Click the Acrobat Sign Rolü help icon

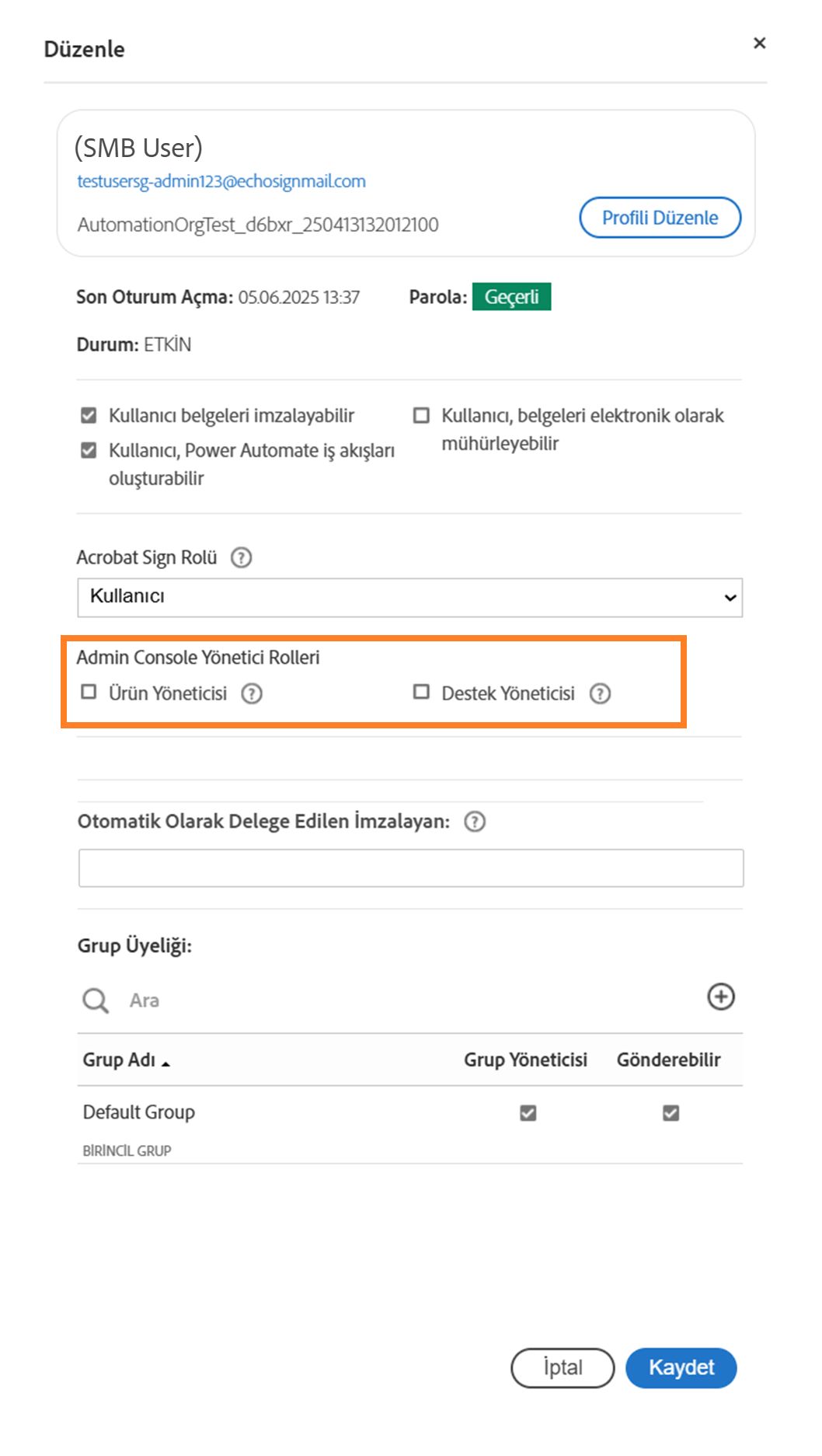pyautogui.click(x=242, y=557)
